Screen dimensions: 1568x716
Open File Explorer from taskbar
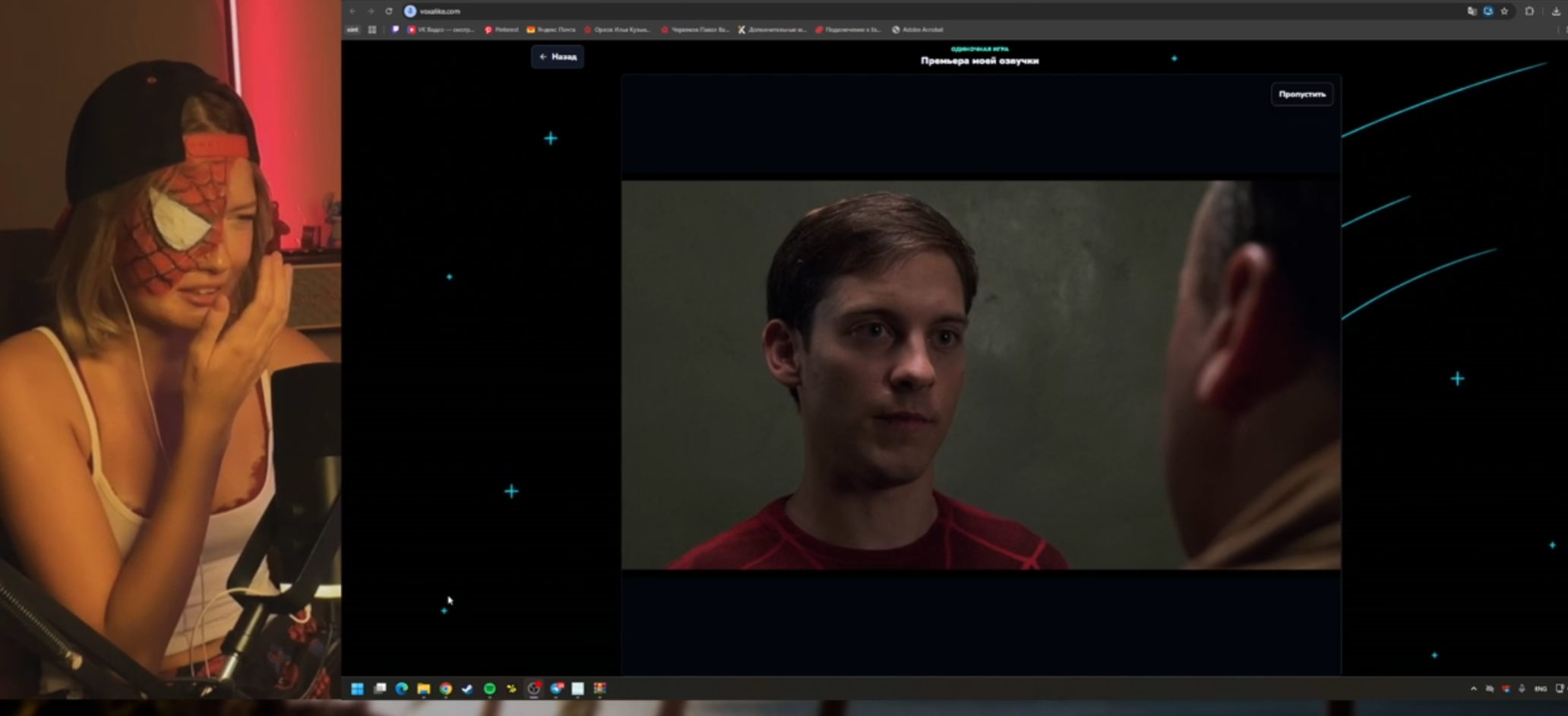pyautogui.click(x=424, y=689)
